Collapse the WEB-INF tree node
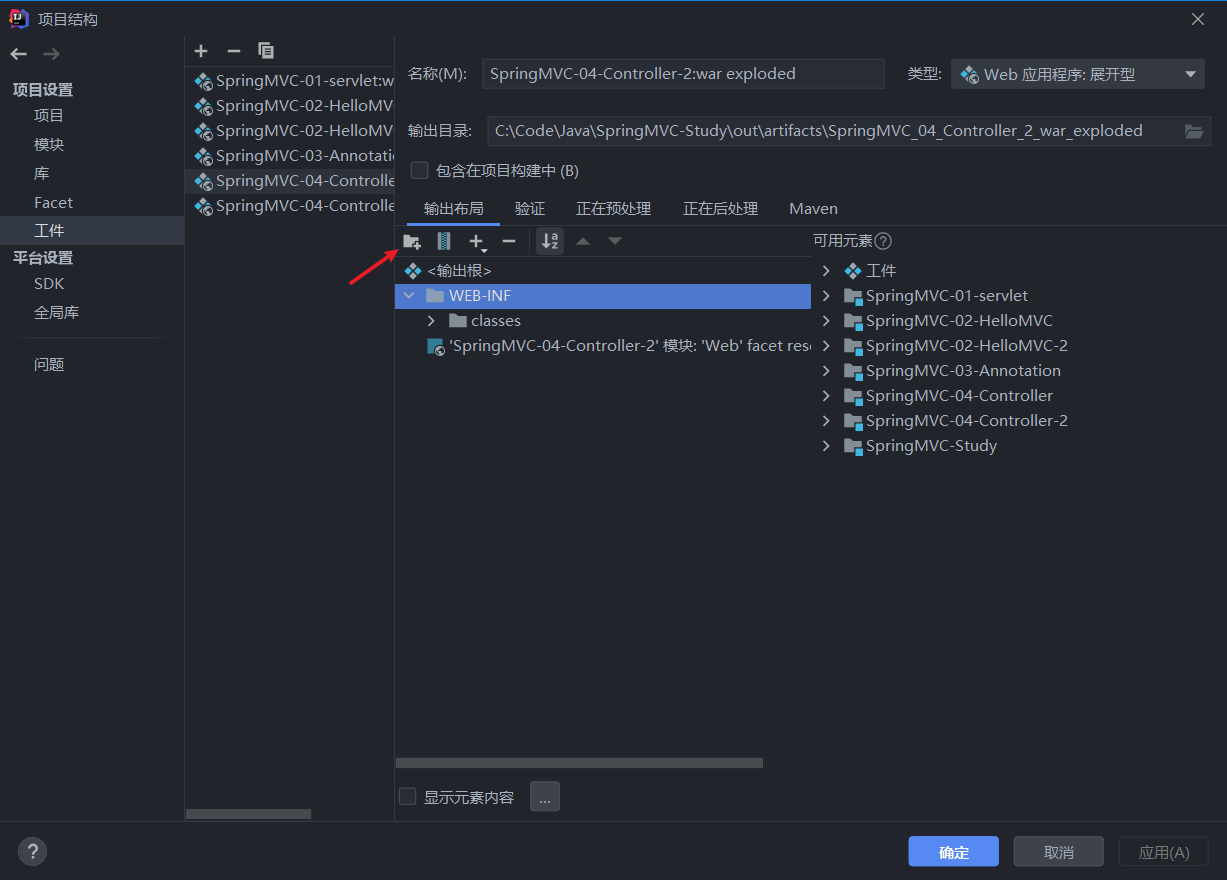The width and height of the screenshot is (1227, 880). [408, 296]
